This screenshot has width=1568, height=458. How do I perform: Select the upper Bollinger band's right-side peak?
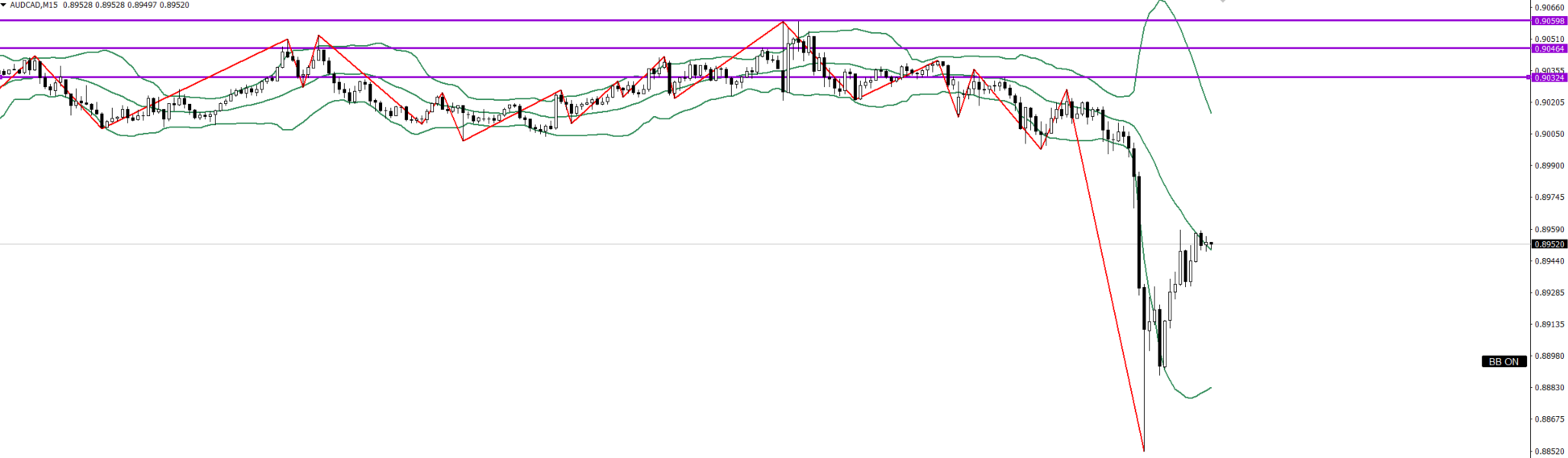[1161, 2]
